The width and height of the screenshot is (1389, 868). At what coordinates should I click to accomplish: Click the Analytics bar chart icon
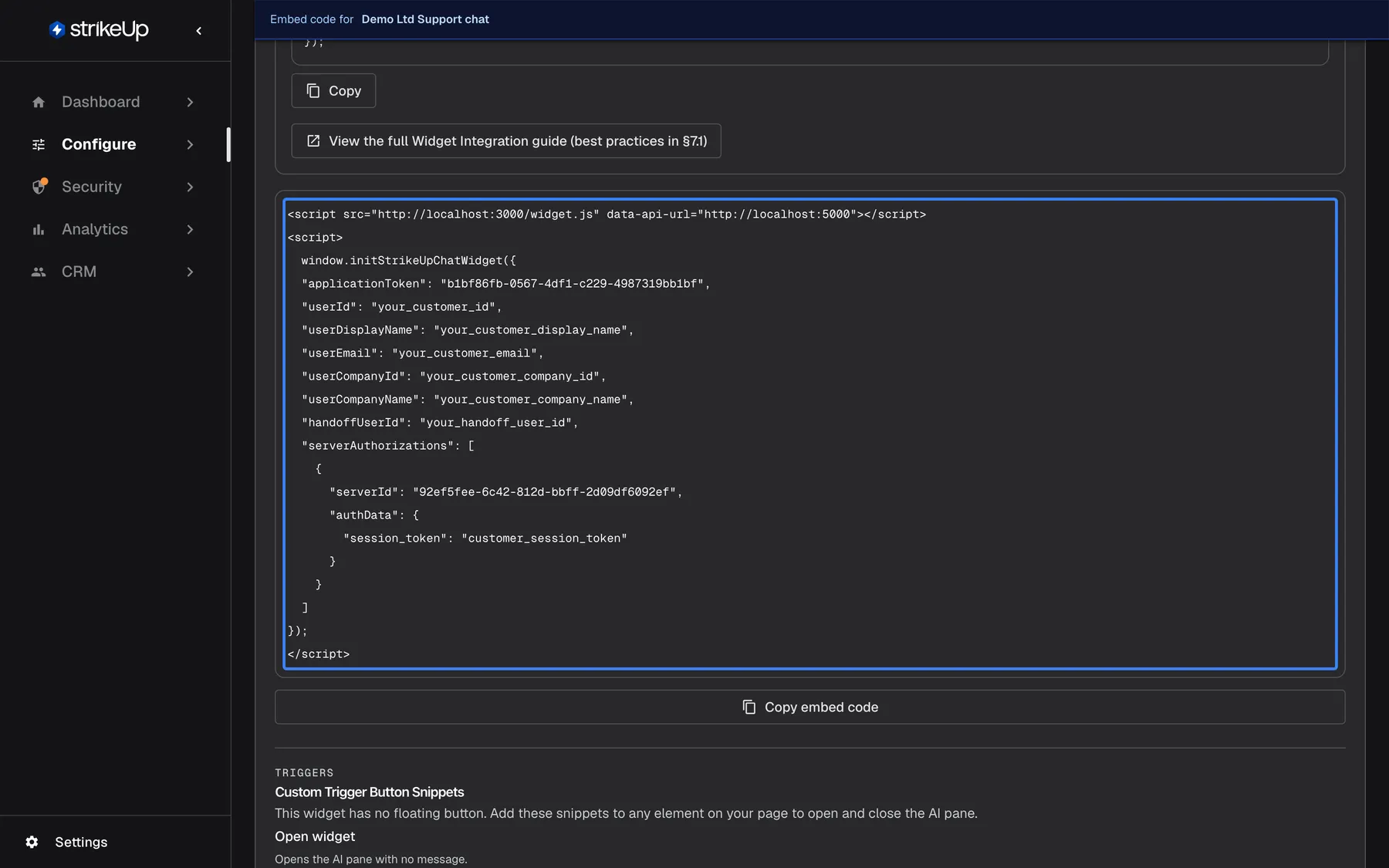[39, 229]
